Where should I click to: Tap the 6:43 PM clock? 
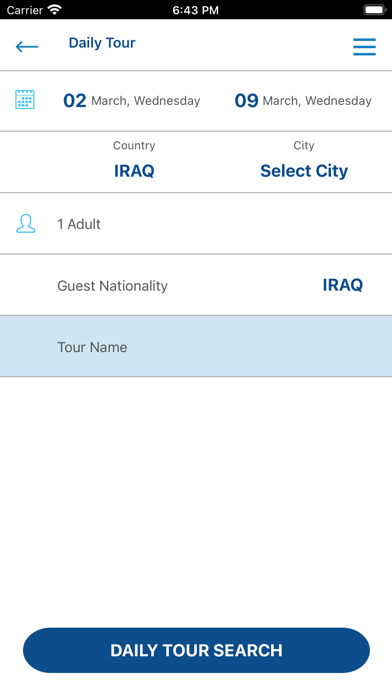click(195, 10)
